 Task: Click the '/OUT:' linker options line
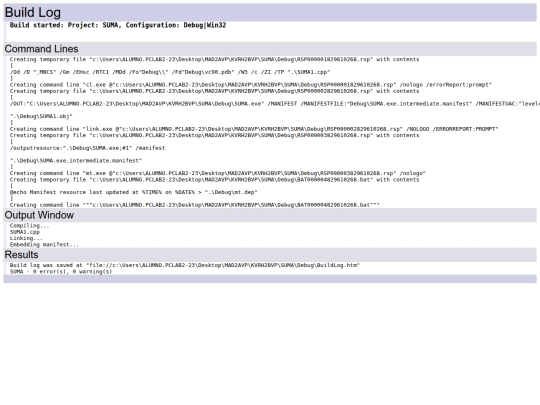click(x=274, y=104)
